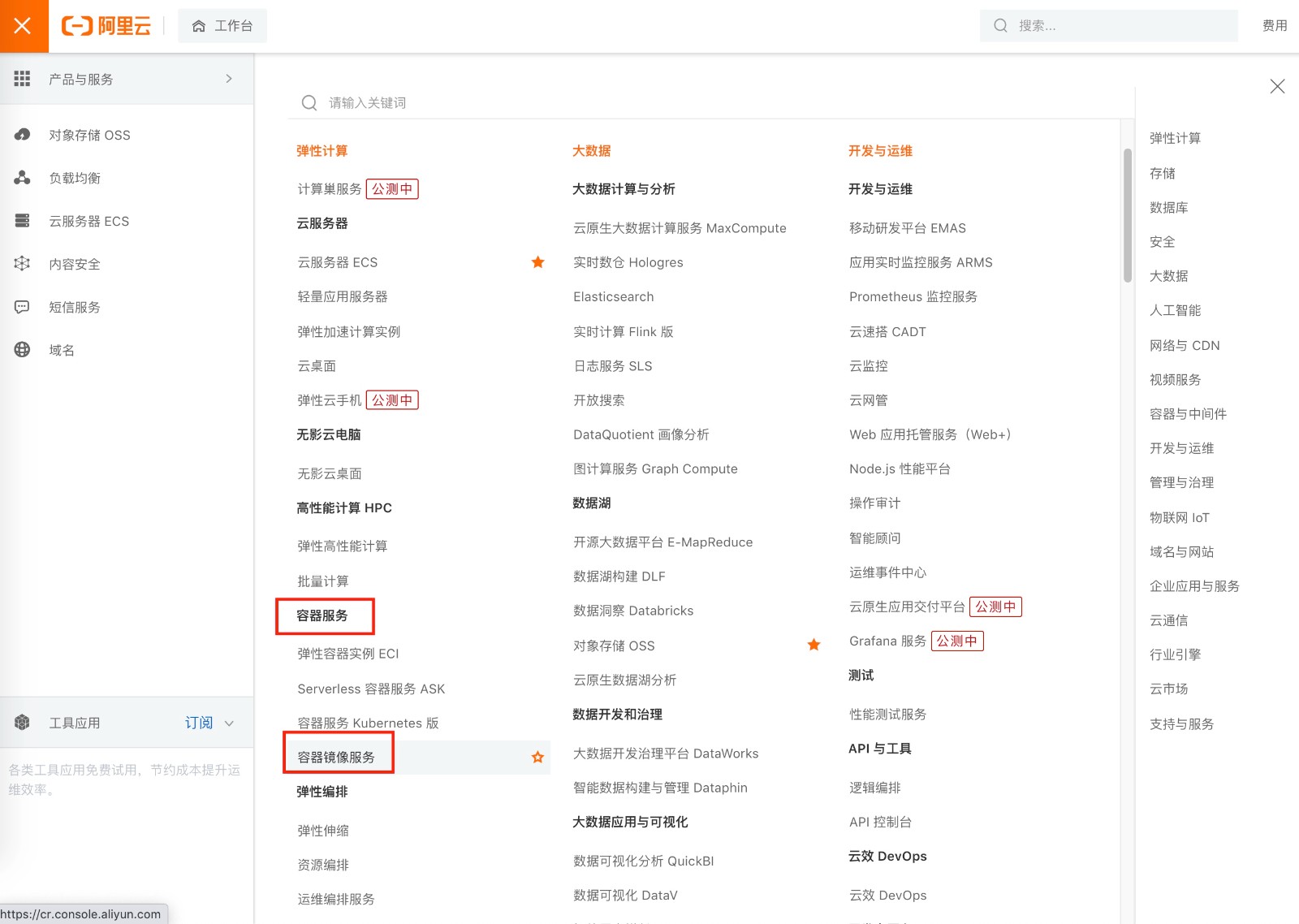Unstar 对象存储 OSS in big data column
The height and width of the screenshot is (924, 1299).
[813, 646]
